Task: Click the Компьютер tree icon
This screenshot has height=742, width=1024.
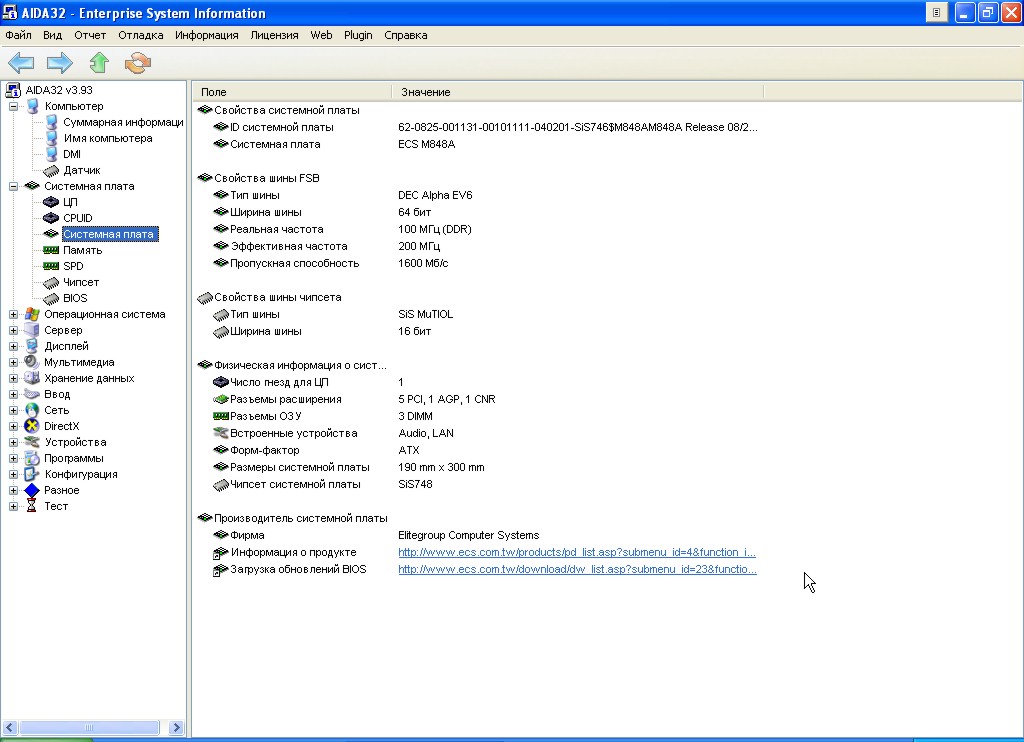Action: click(32, 106)
